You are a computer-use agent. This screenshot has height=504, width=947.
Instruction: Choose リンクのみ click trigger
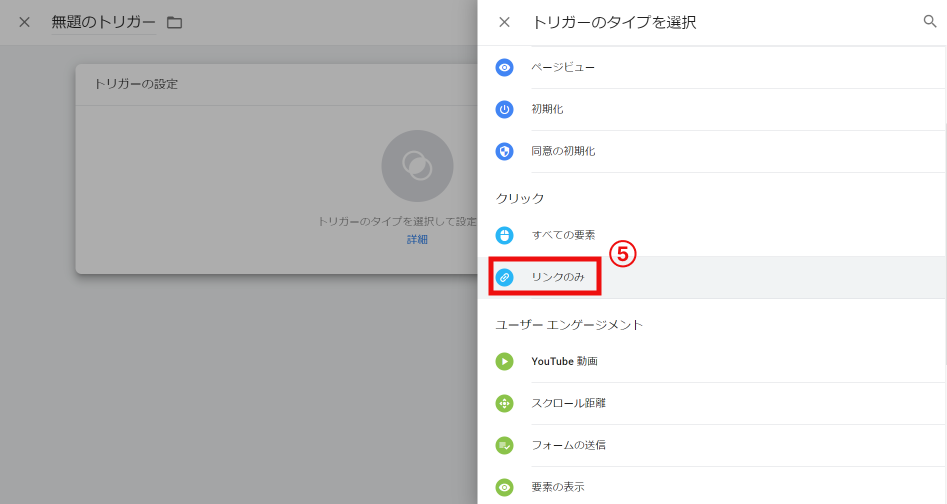click(x=712, y=277)
